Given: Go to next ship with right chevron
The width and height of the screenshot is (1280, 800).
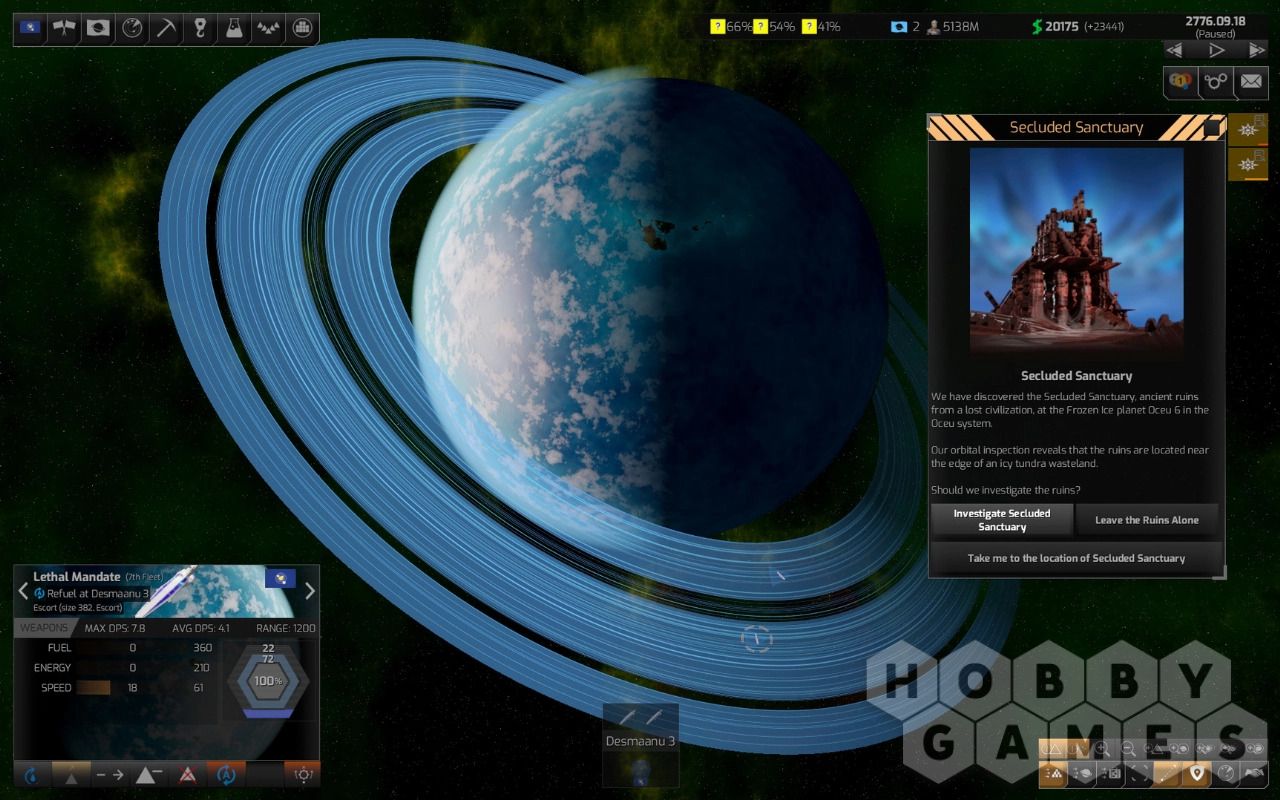Looking at the screenshot, I should [x=309, y=591].
